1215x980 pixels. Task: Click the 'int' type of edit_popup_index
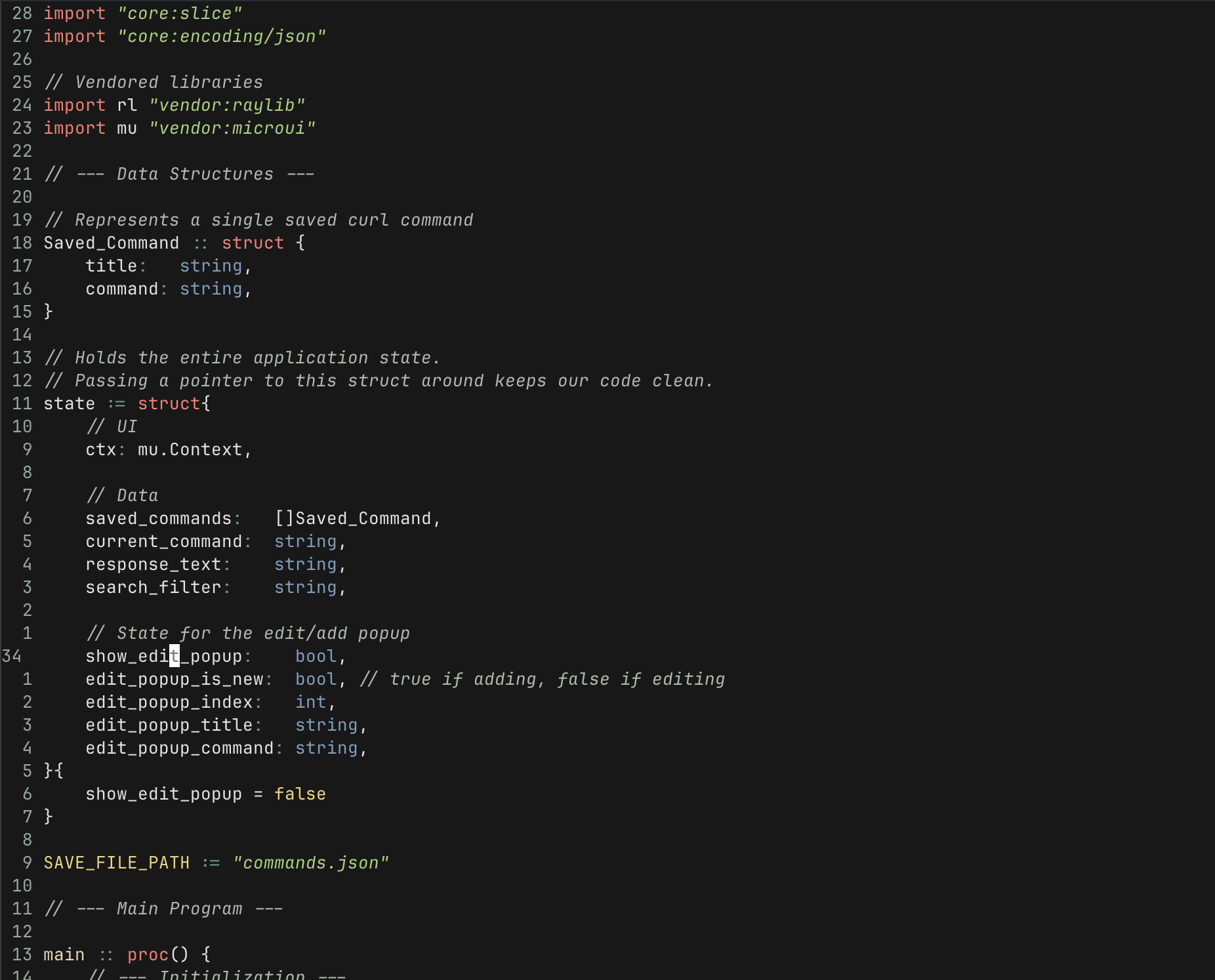tap(311, 702)
